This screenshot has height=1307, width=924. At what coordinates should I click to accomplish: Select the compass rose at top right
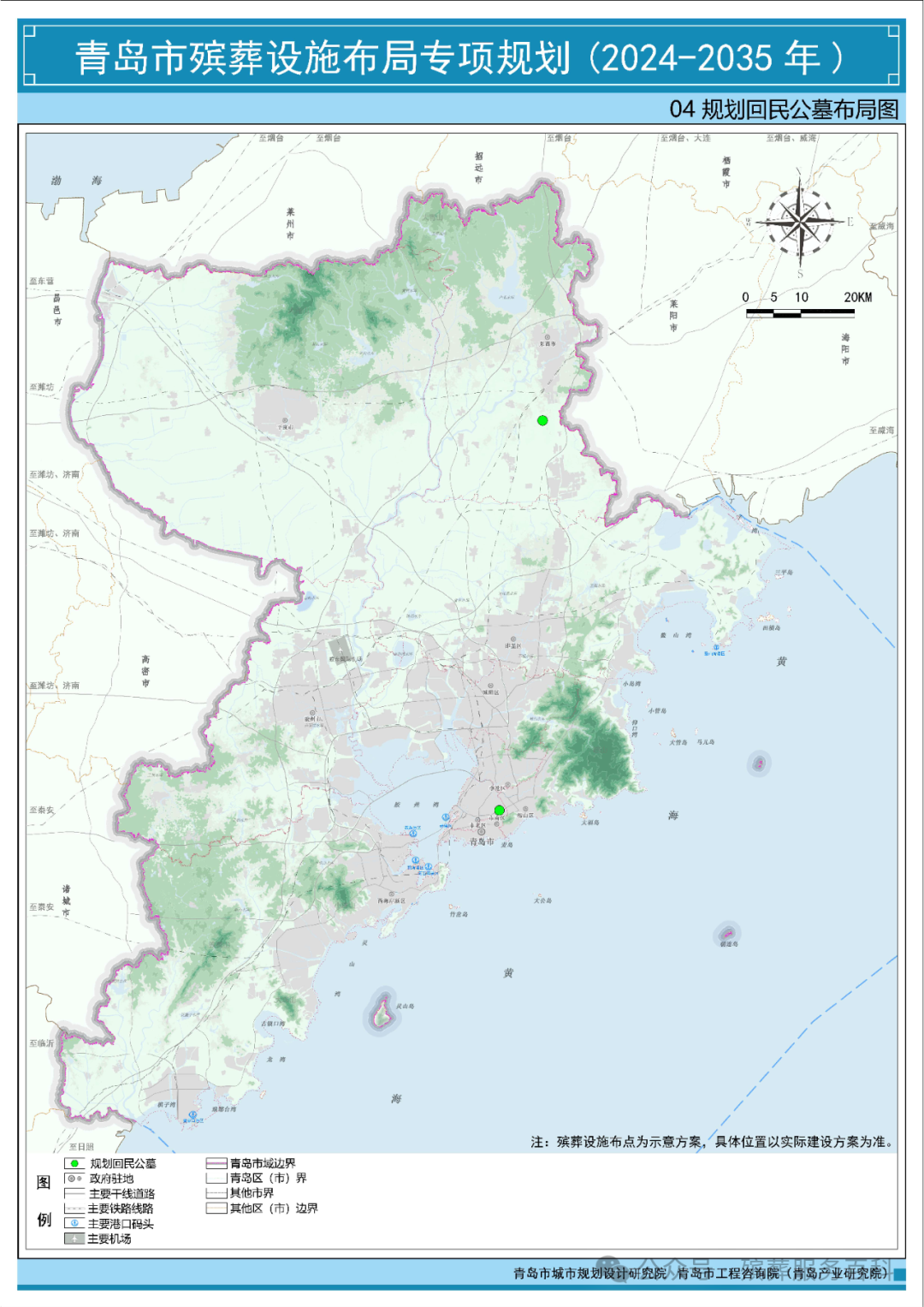pyautogui.click(x=801, y=221)
